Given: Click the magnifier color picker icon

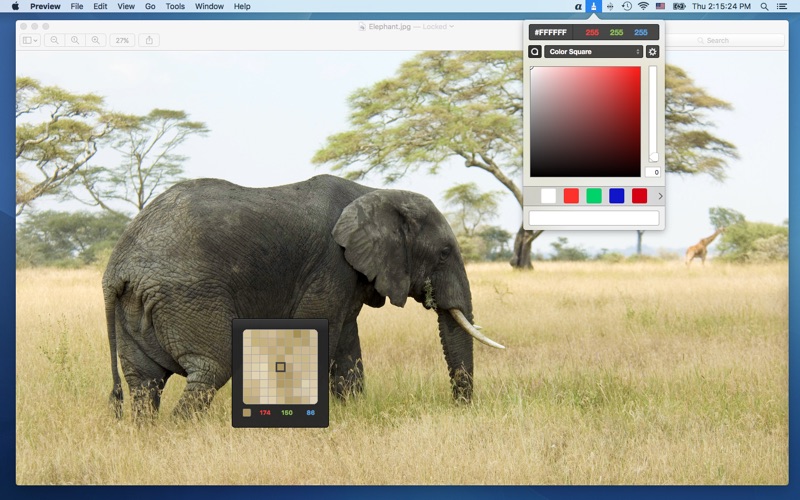Looking at the screenshot, I should [x=535, y=52].
